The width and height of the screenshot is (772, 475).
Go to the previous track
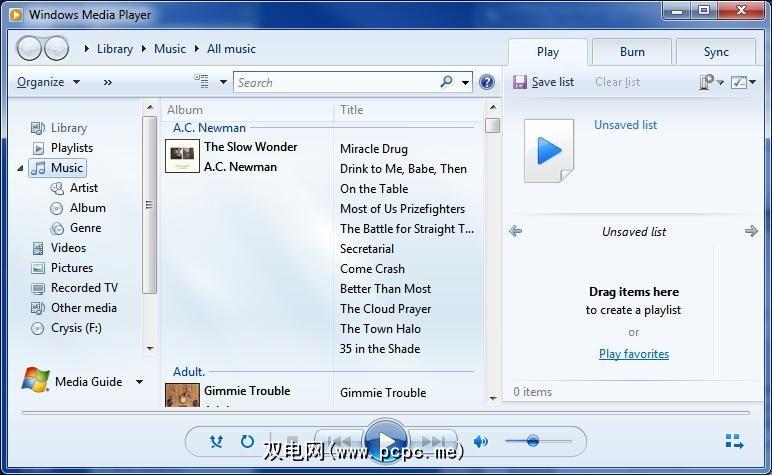[x=340, y=441]
